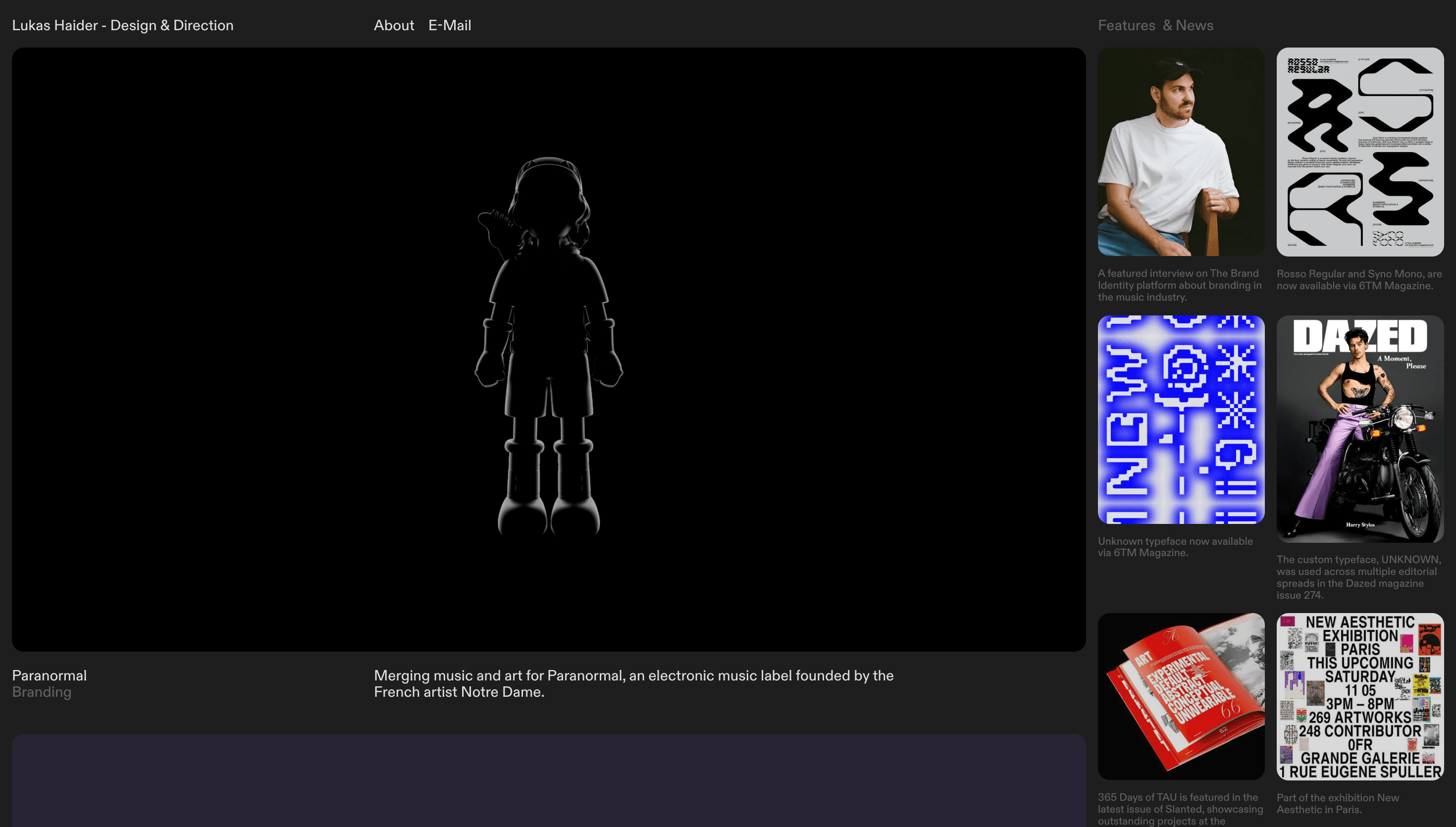
Task: Open the Rosso Regular typeface poster thumbnail
Action: click(1359, 152)
